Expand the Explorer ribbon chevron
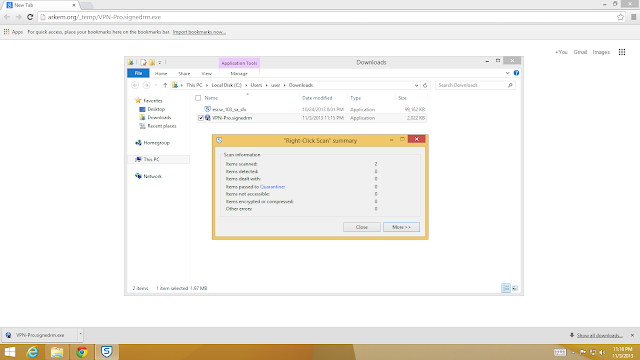The height and width of the screenshot is (360, 640). [507, 73]
